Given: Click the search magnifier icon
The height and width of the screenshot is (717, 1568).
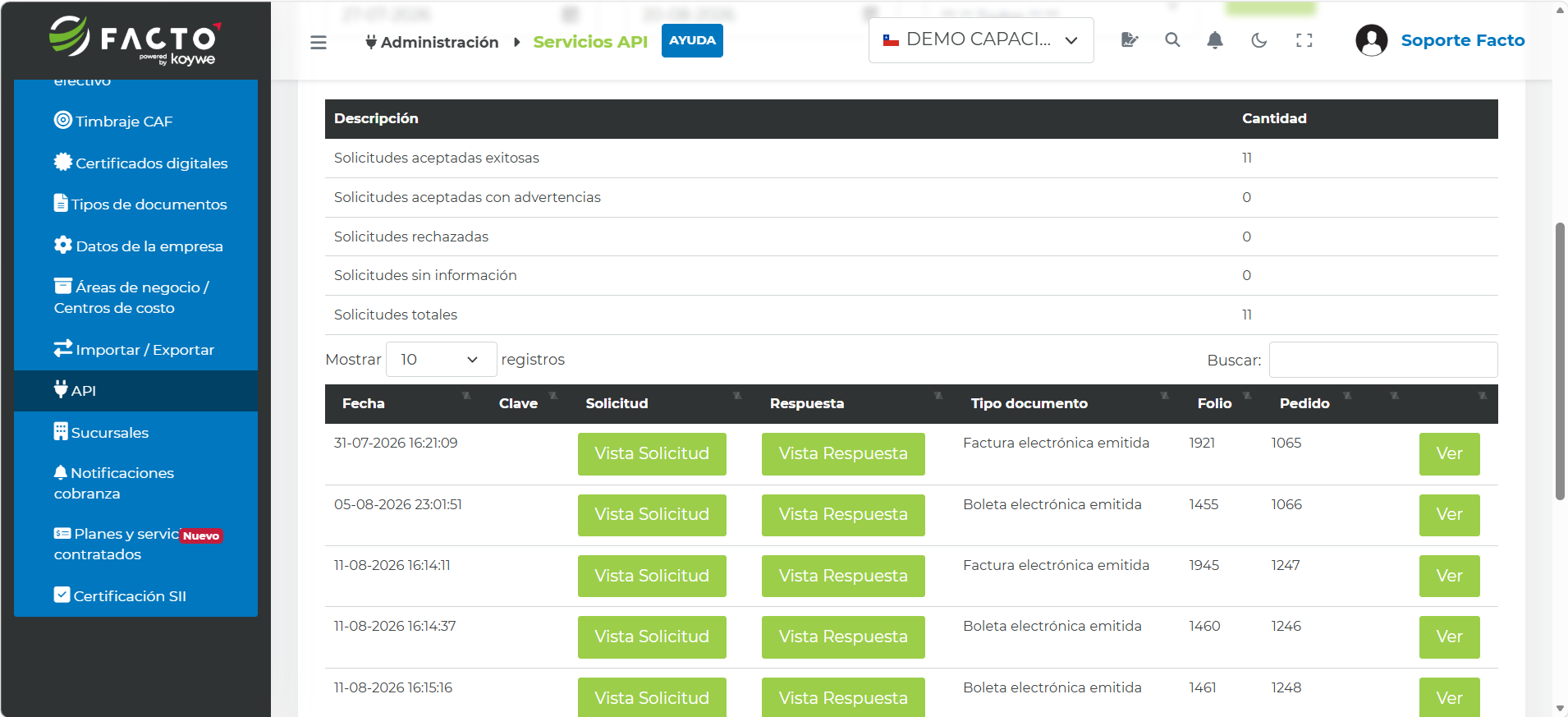Looking at the screenshot, I should pos(1172,40).
